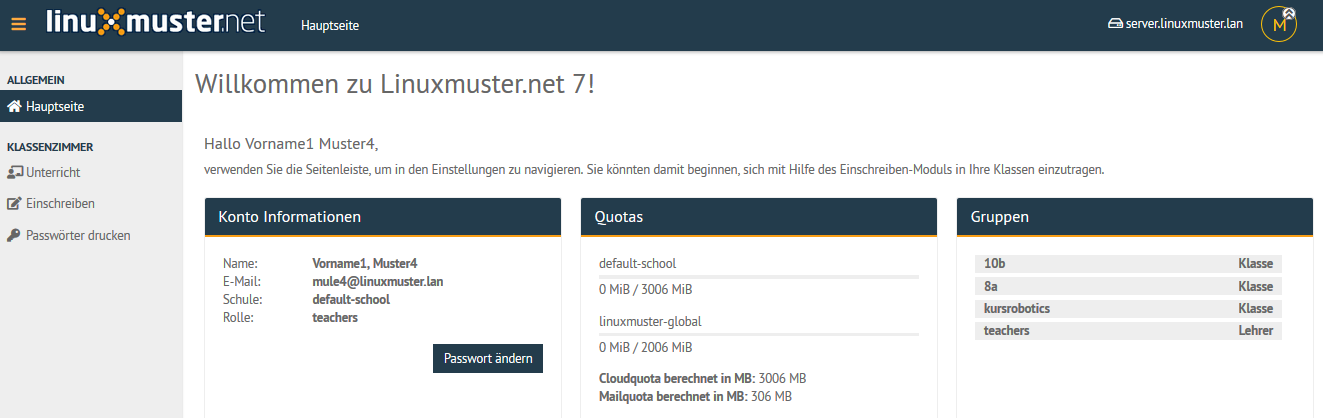Click the Schule value default-school
This screenshot has height=418, width=1323.
(351, 300)
